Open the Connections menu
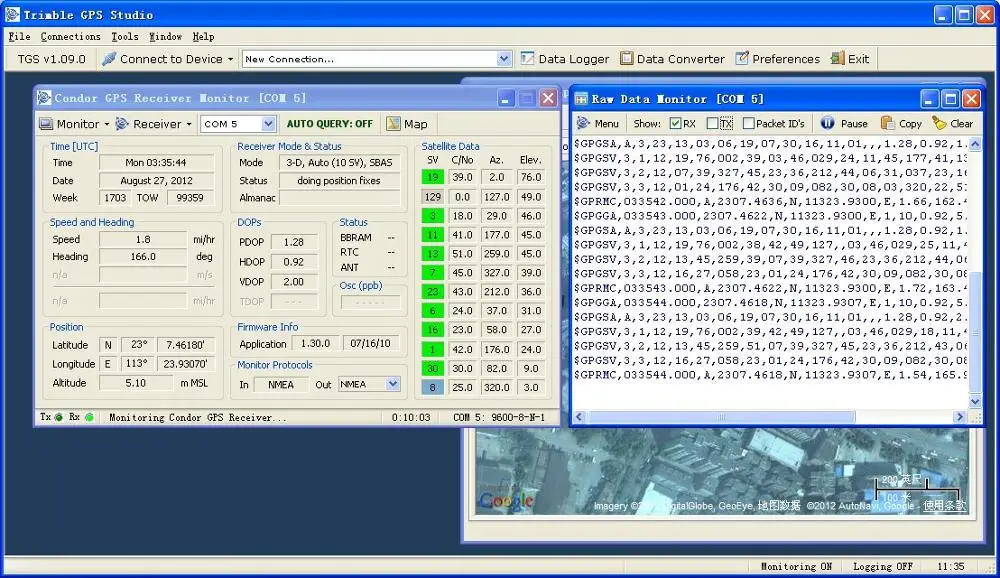The height and width of the screenshot is (578, 1000). pyautogui.click(x=71, y=36)
